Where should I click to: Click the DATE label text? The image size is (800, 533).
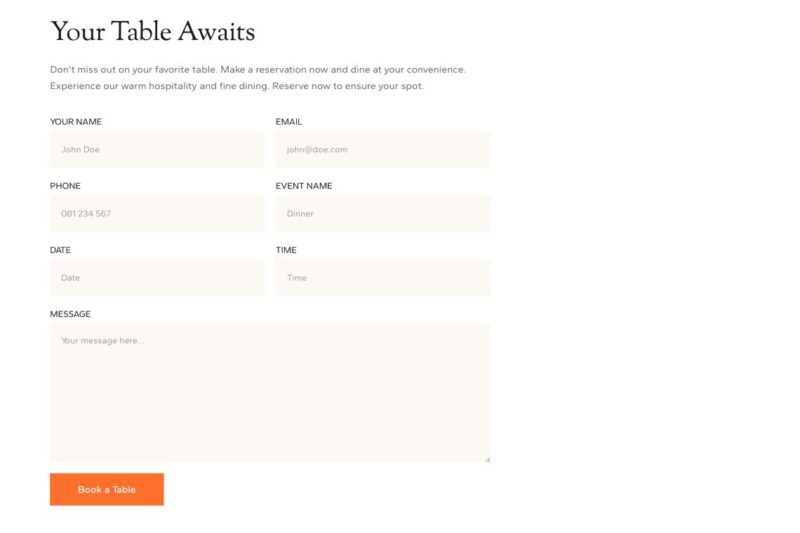point(60,250)
